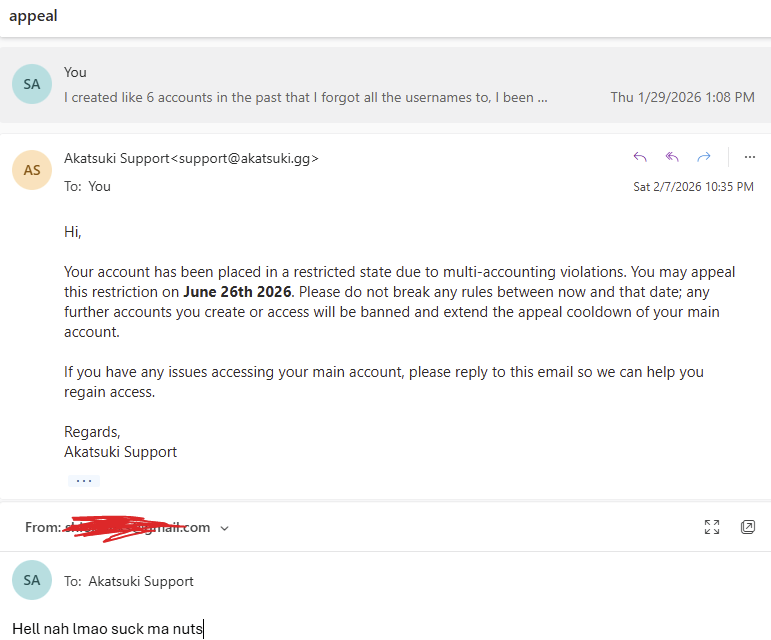Click the Reply all double-arrow icon
The image size is (771, 640).
(672, 157)
